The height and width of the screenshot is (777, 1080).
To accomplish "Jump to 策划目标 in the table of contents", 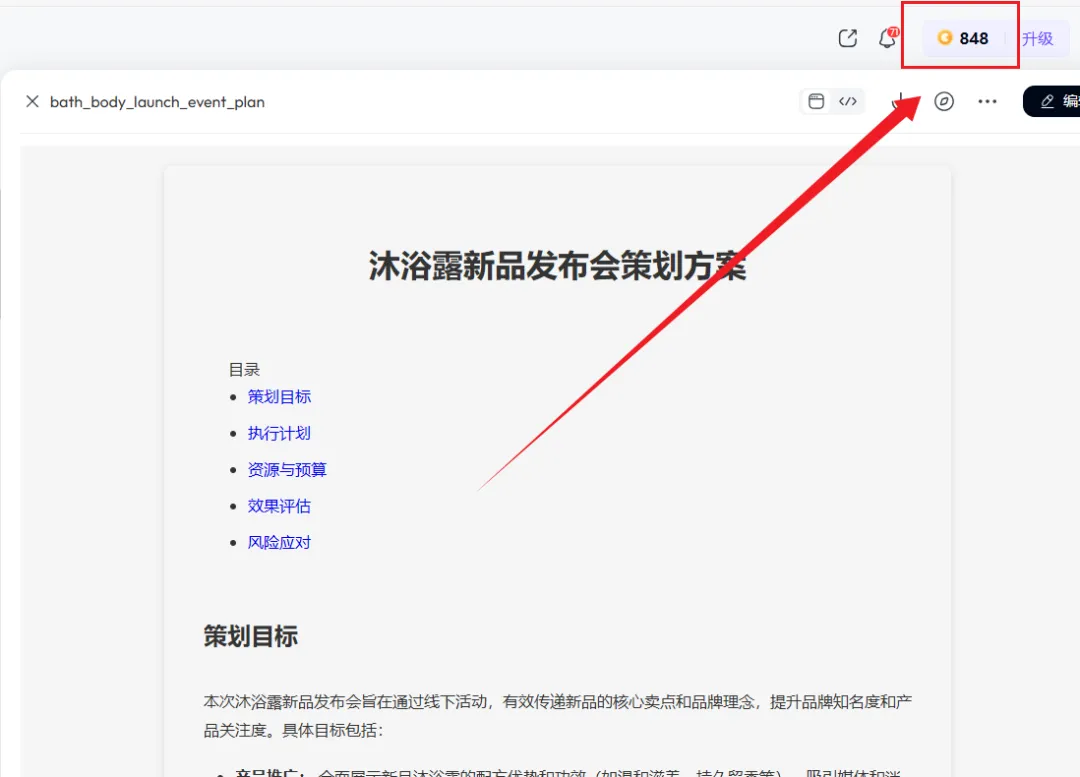I will [x=279, y=397].
